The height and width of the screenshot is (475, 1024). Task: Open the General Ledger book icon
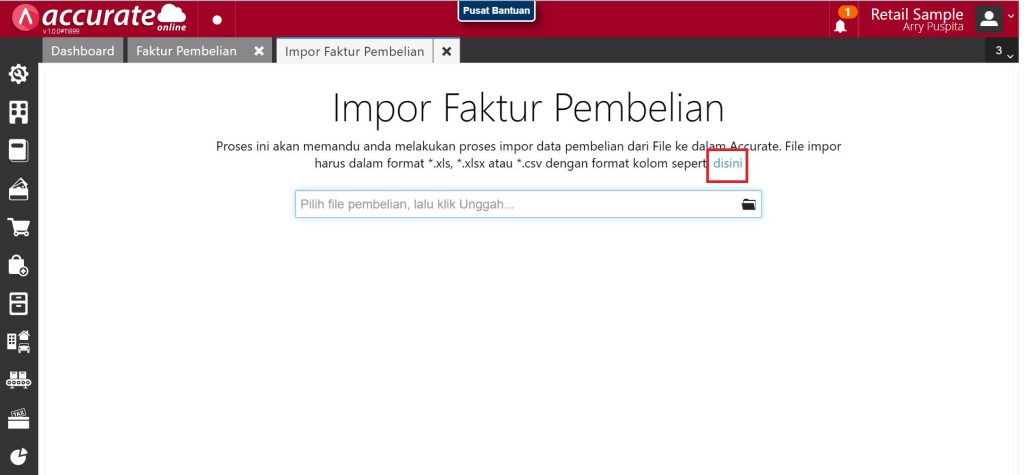18,150
